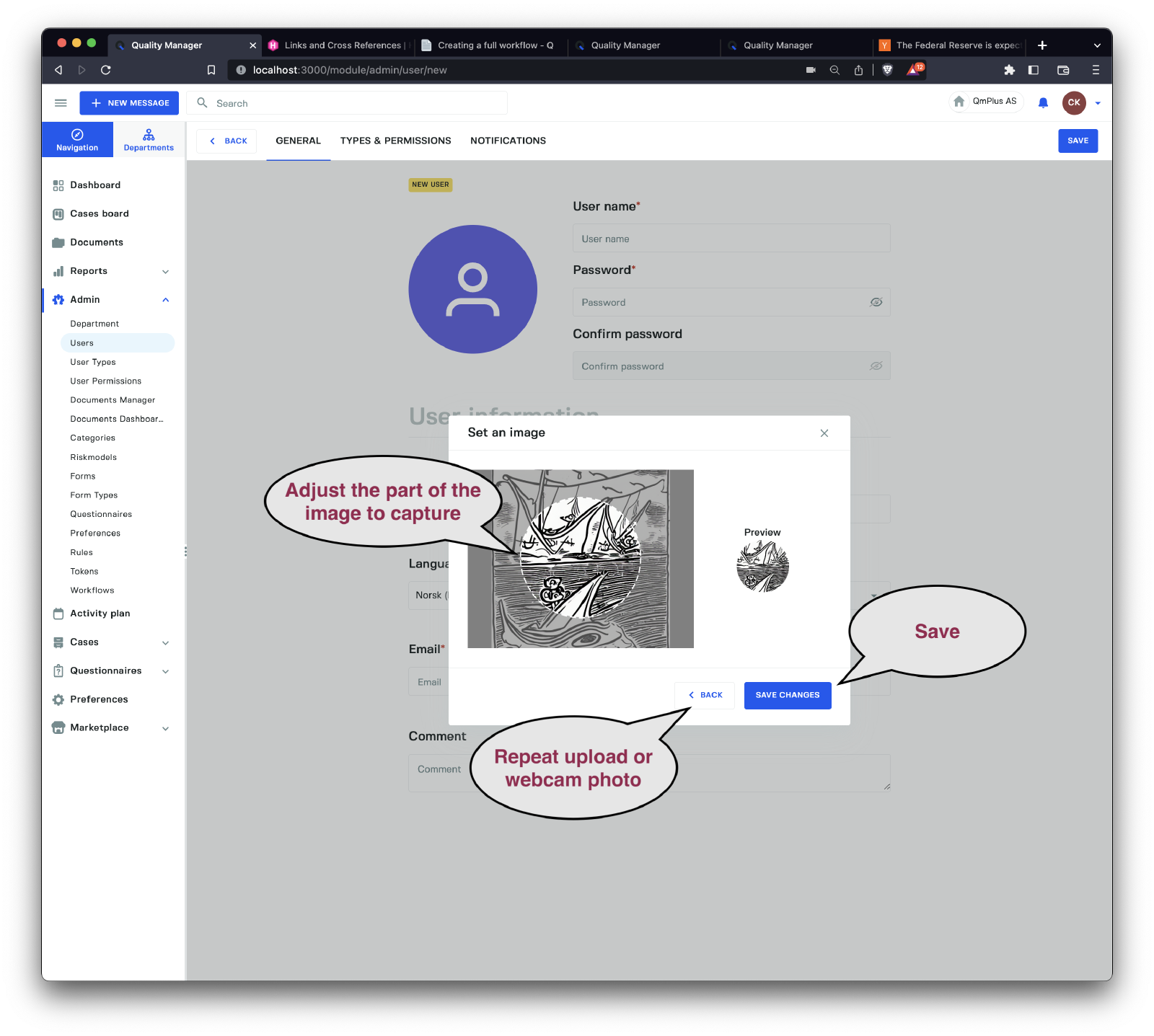Click the browser bookmark icon
The height and width of the screenshot is (1036, 1154).
pos(211,70)
